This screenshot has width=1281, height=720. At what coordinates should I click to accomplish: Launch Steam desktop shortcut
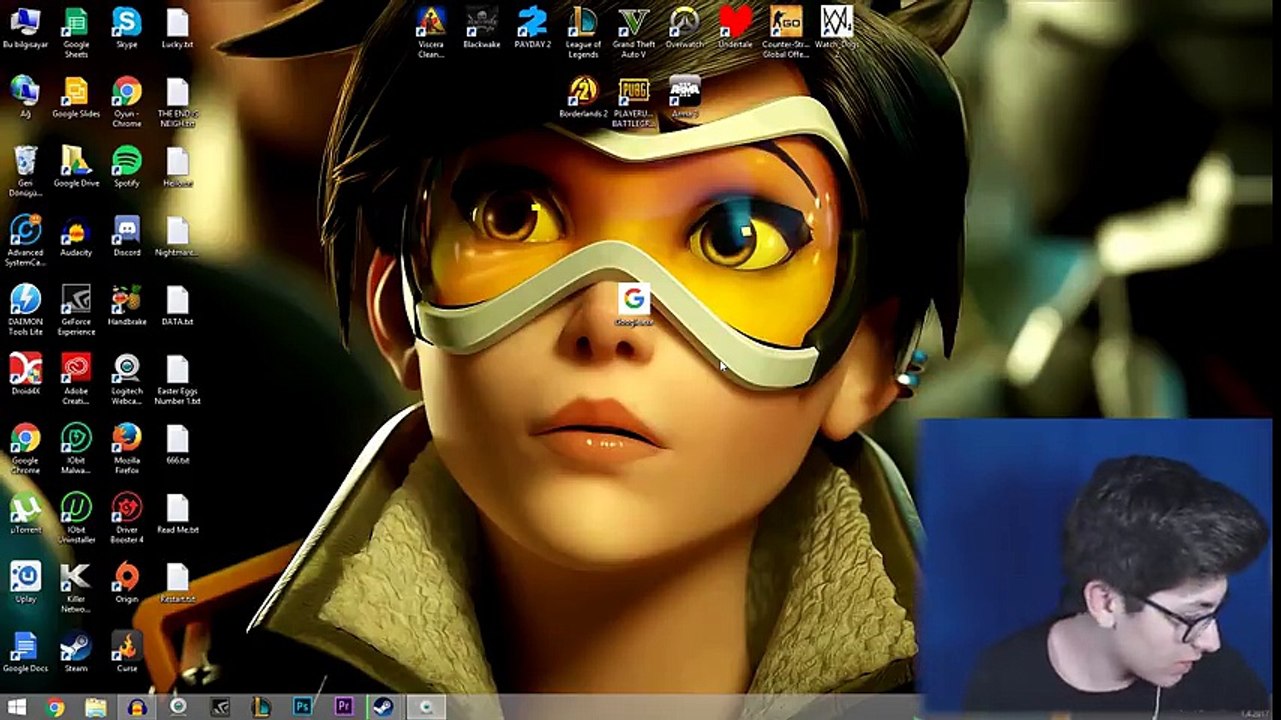coord(76,651)
